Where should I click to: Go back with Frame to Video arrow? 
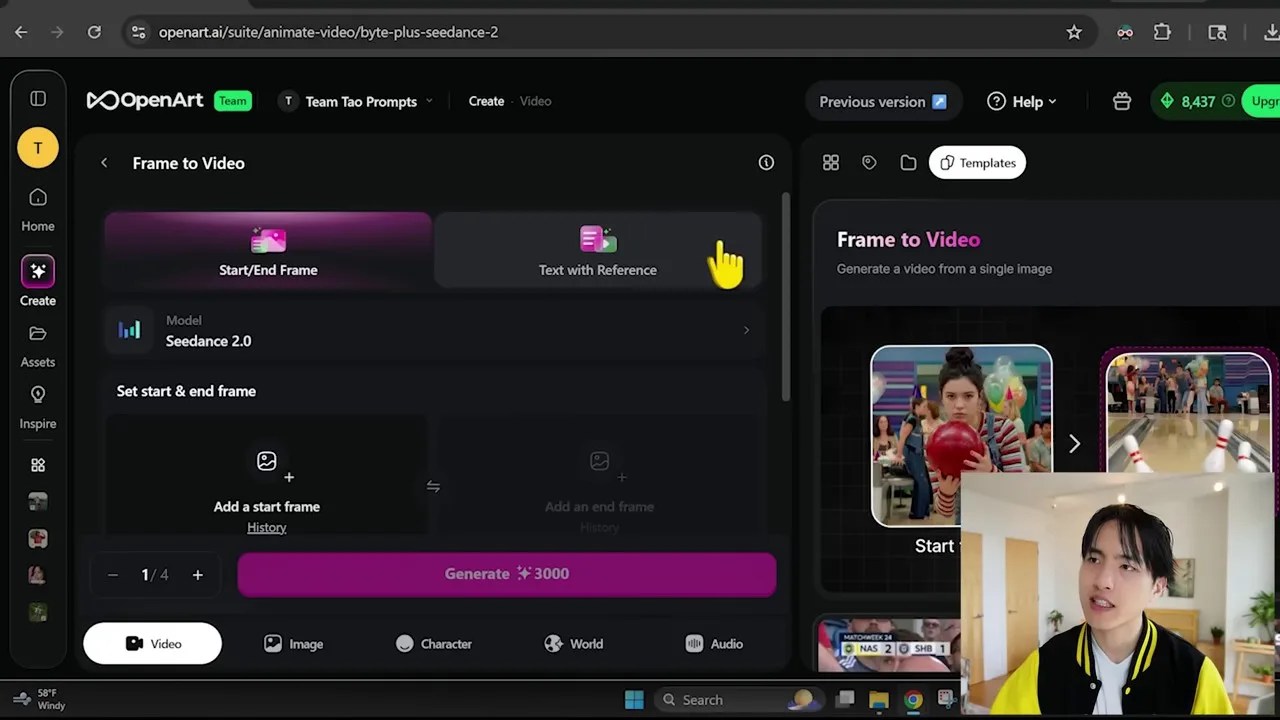(104, 162)
